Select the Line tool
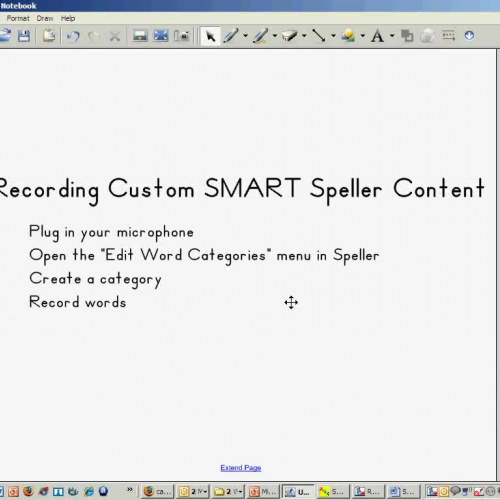The image size is (500, 500). [319, 36]
